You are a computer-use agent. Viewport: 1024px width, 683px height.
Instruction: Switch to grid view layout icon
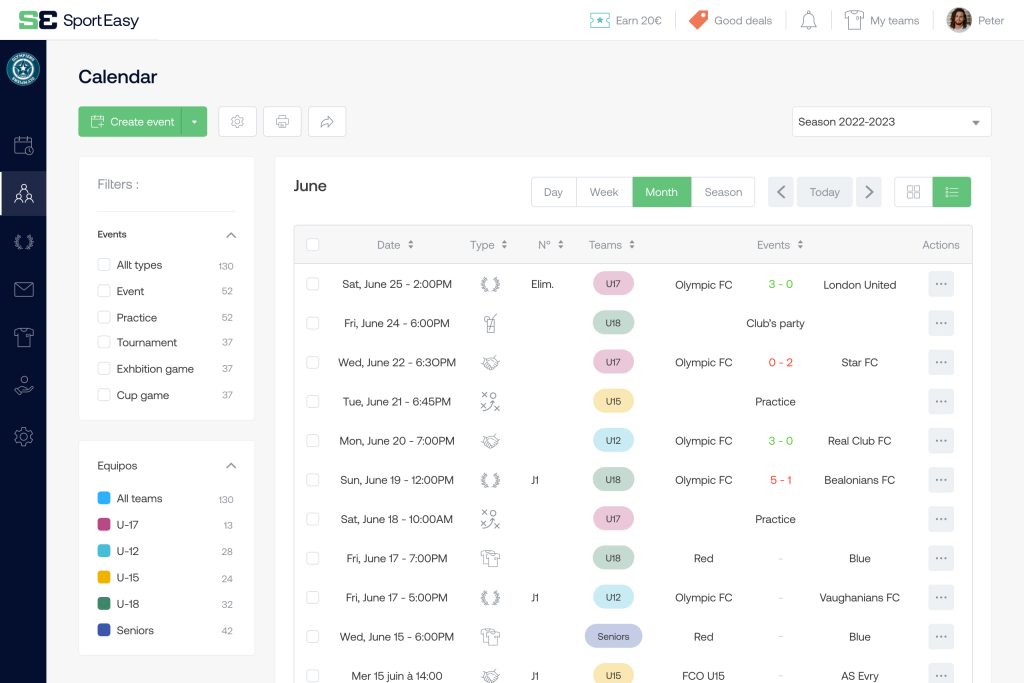pyautogui.click(x=913, y=192)
